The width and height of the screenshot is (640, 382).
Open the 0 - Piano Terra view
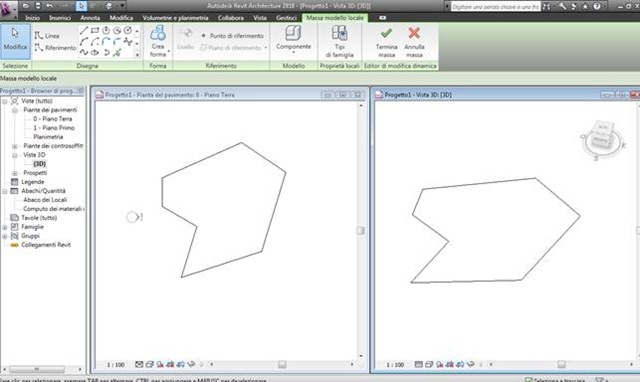(x=52, y=119)
